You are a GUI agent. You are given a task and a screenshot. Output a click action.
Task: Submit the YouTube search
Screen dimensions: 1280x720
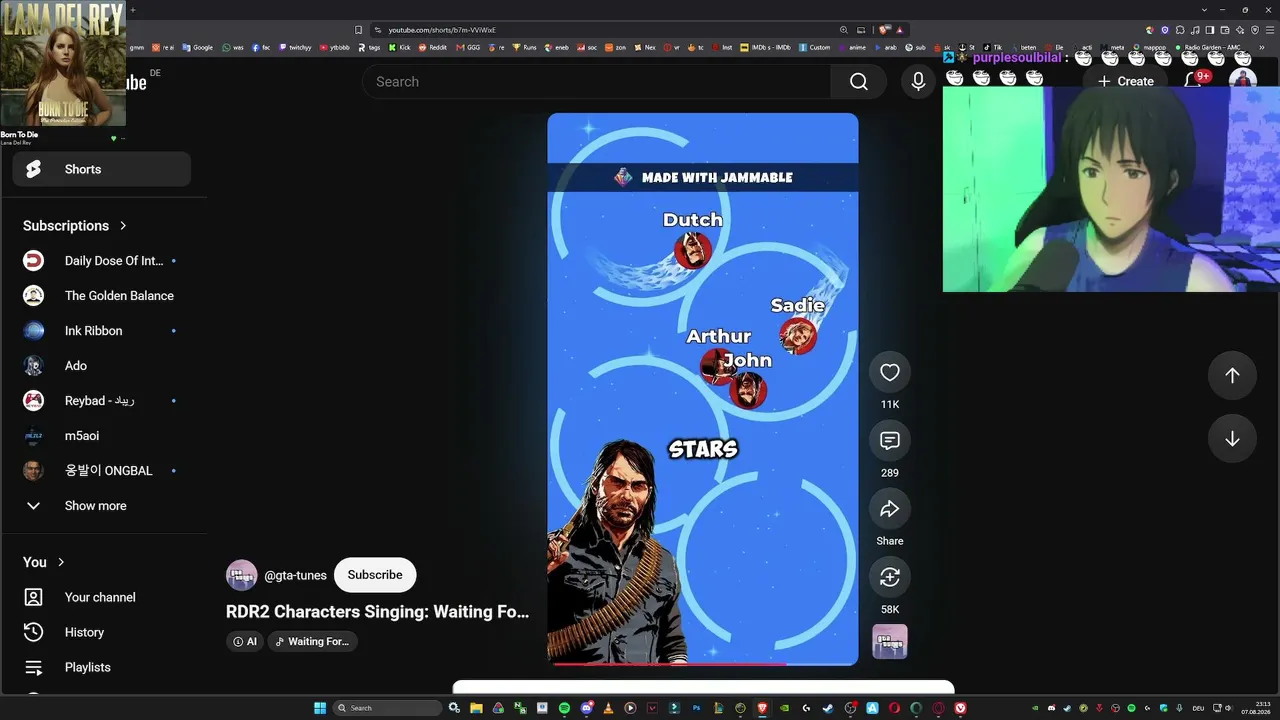tap(859, 82)
